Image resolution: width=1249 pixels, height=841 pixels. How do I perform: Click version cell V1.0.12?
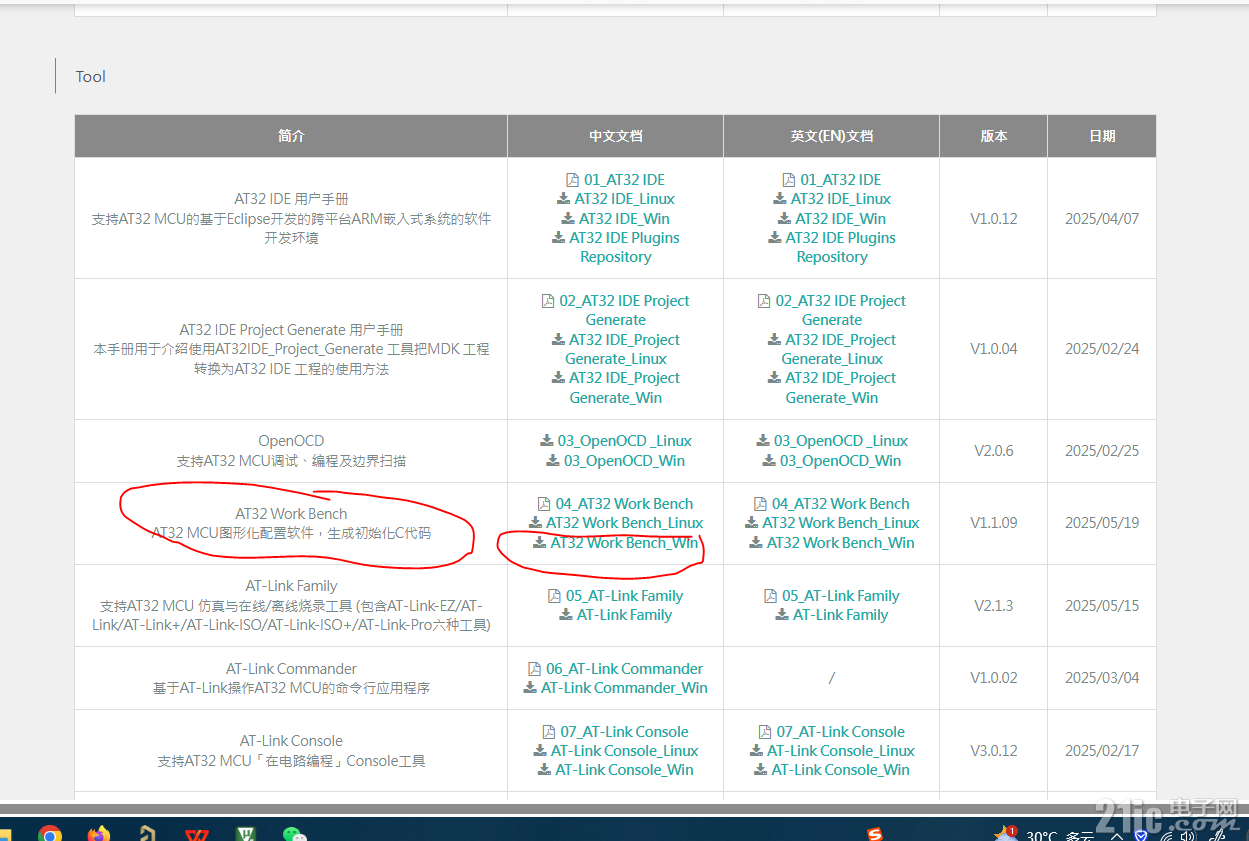point(994,218)
